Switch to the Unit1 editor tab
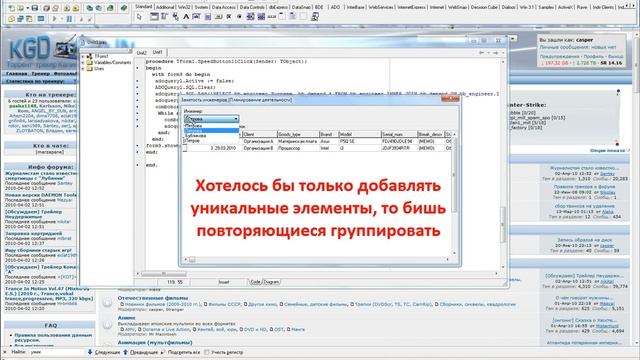Screen dimensions: 640x360 tap(158, 52)
